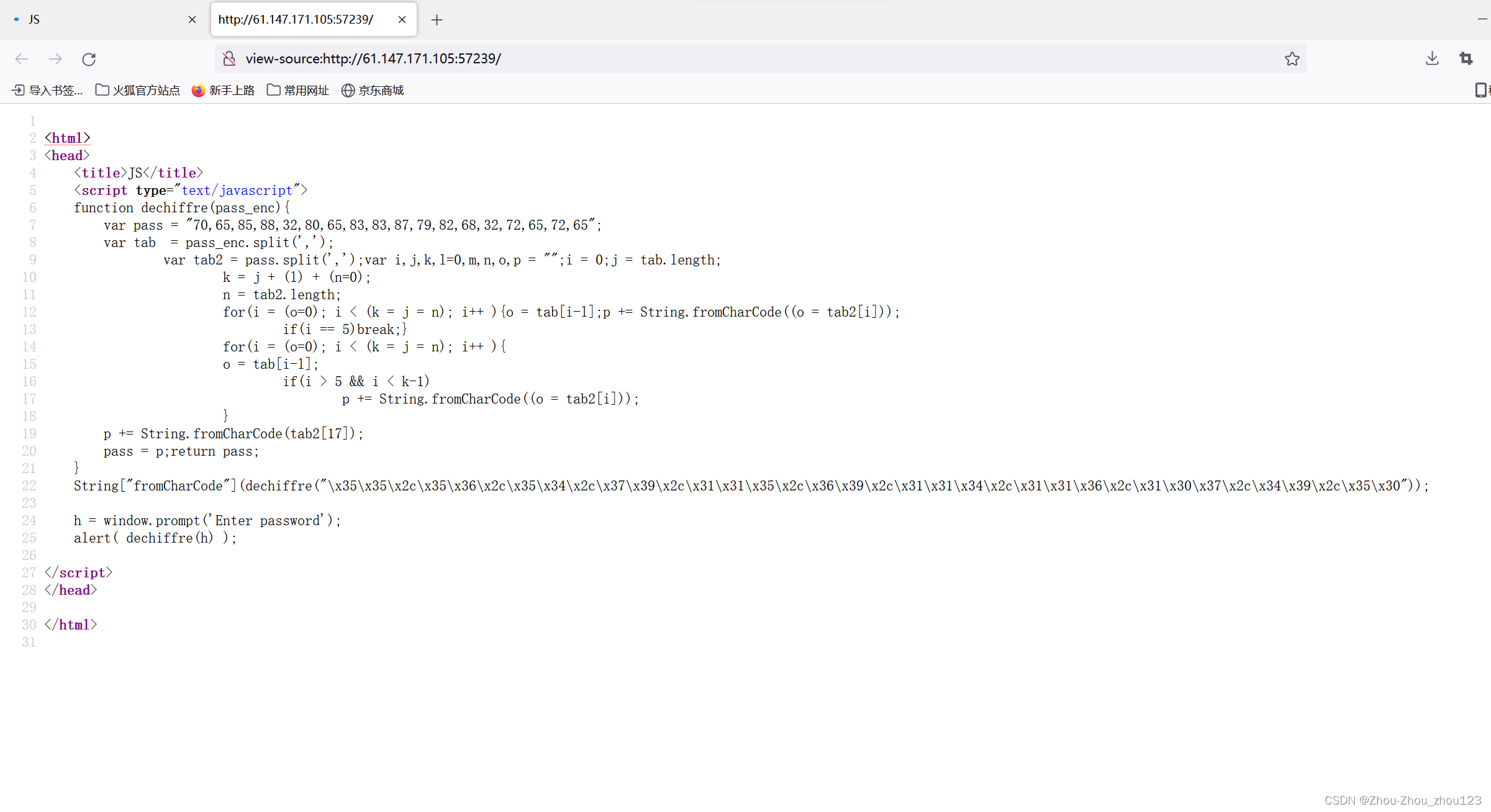Open a new browser tab
This screenshot has height=812, width=1491.
437,20
